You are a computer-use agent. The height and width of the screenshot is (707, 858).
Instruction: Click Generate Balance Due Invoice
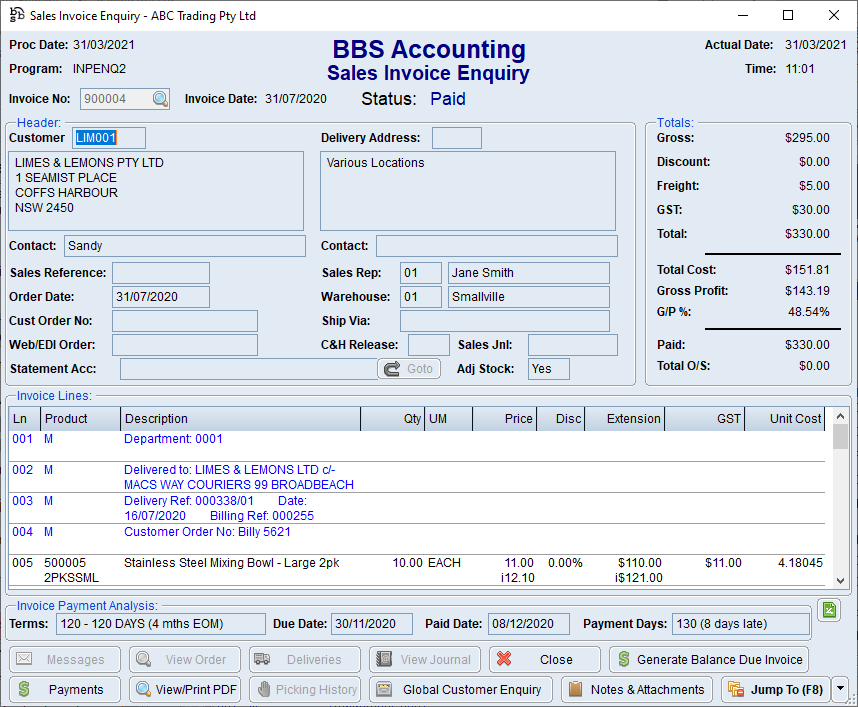pos(709,659)
